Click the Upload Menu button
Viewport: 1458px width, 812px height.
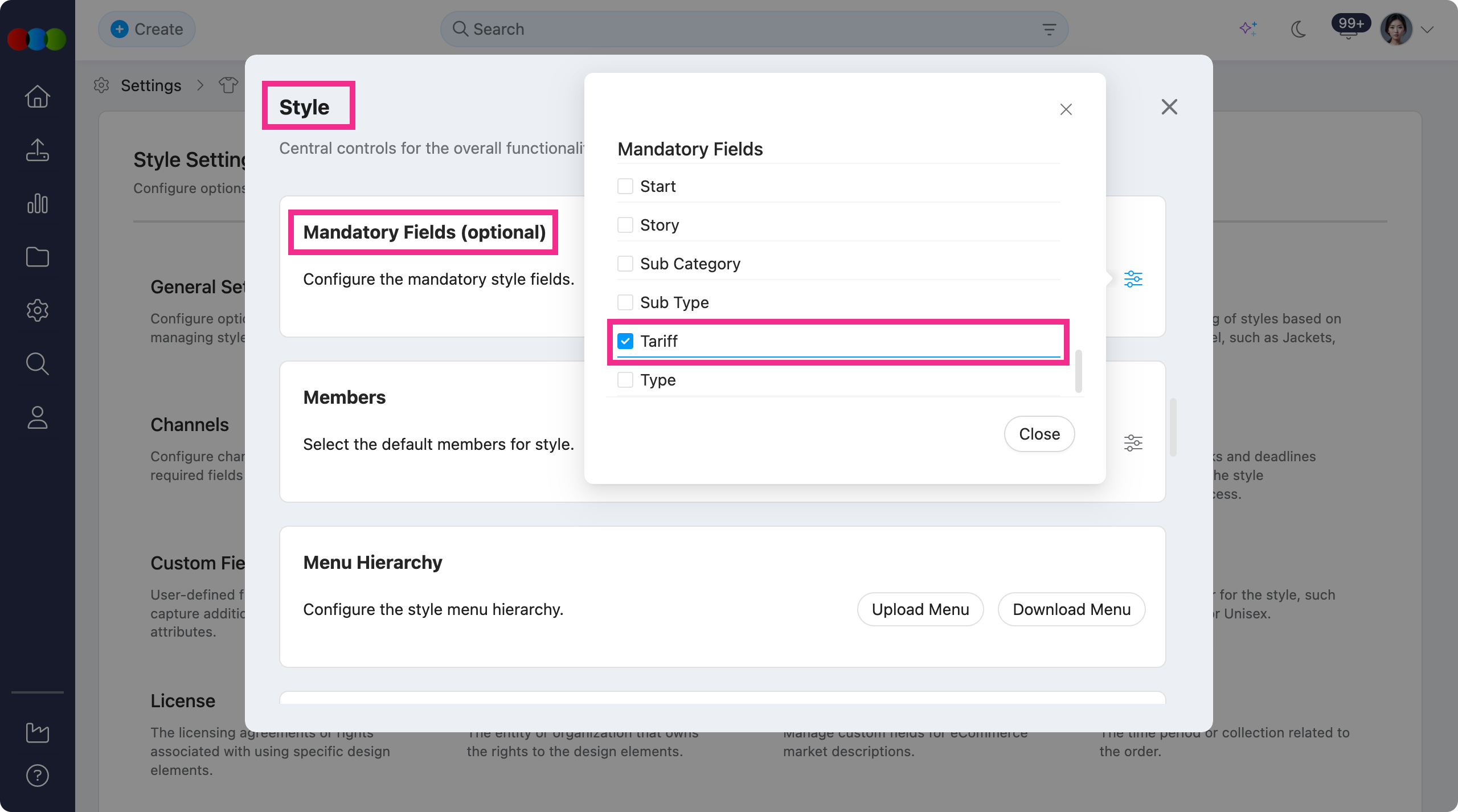click(920, 609)
